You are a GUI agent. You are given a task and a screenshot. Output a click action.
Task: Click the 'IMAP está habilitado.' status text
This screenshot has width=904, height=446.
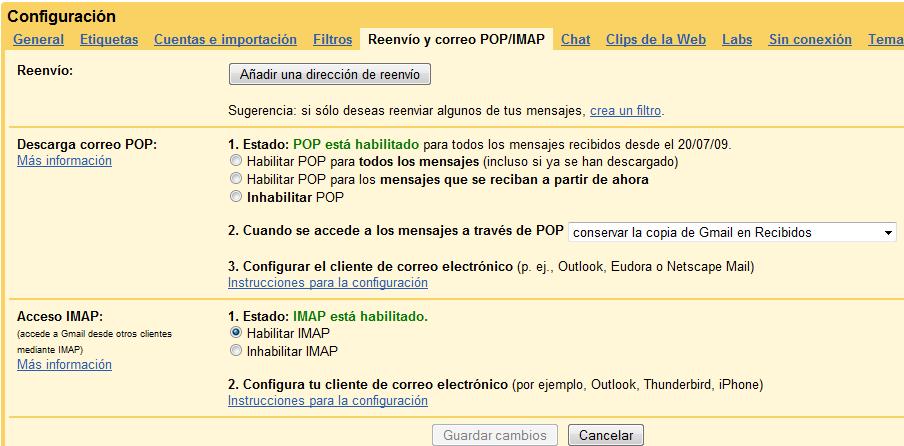tap(360, 316)
